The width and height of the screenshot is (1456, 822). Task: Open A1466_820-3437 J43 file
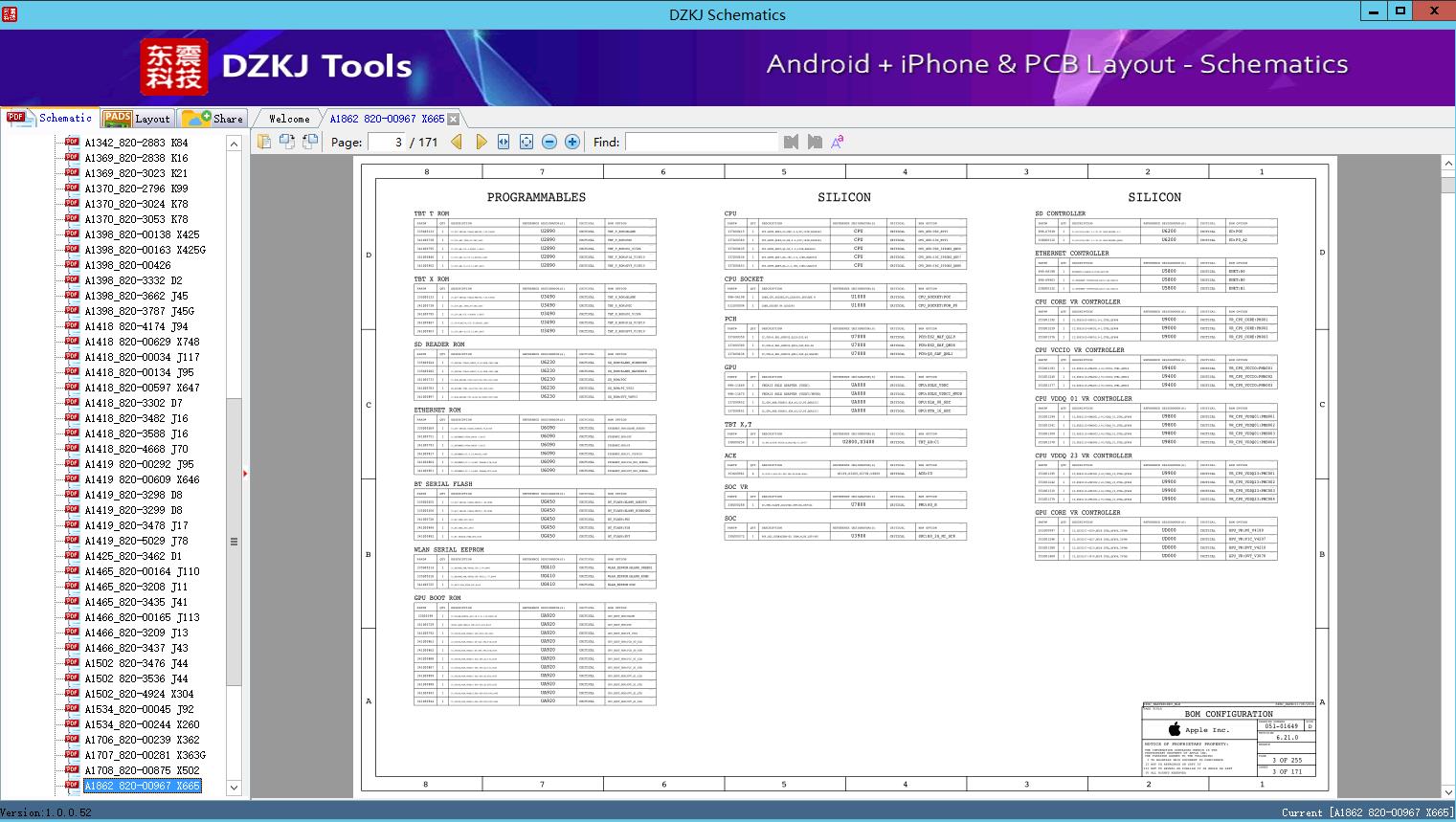136,648
